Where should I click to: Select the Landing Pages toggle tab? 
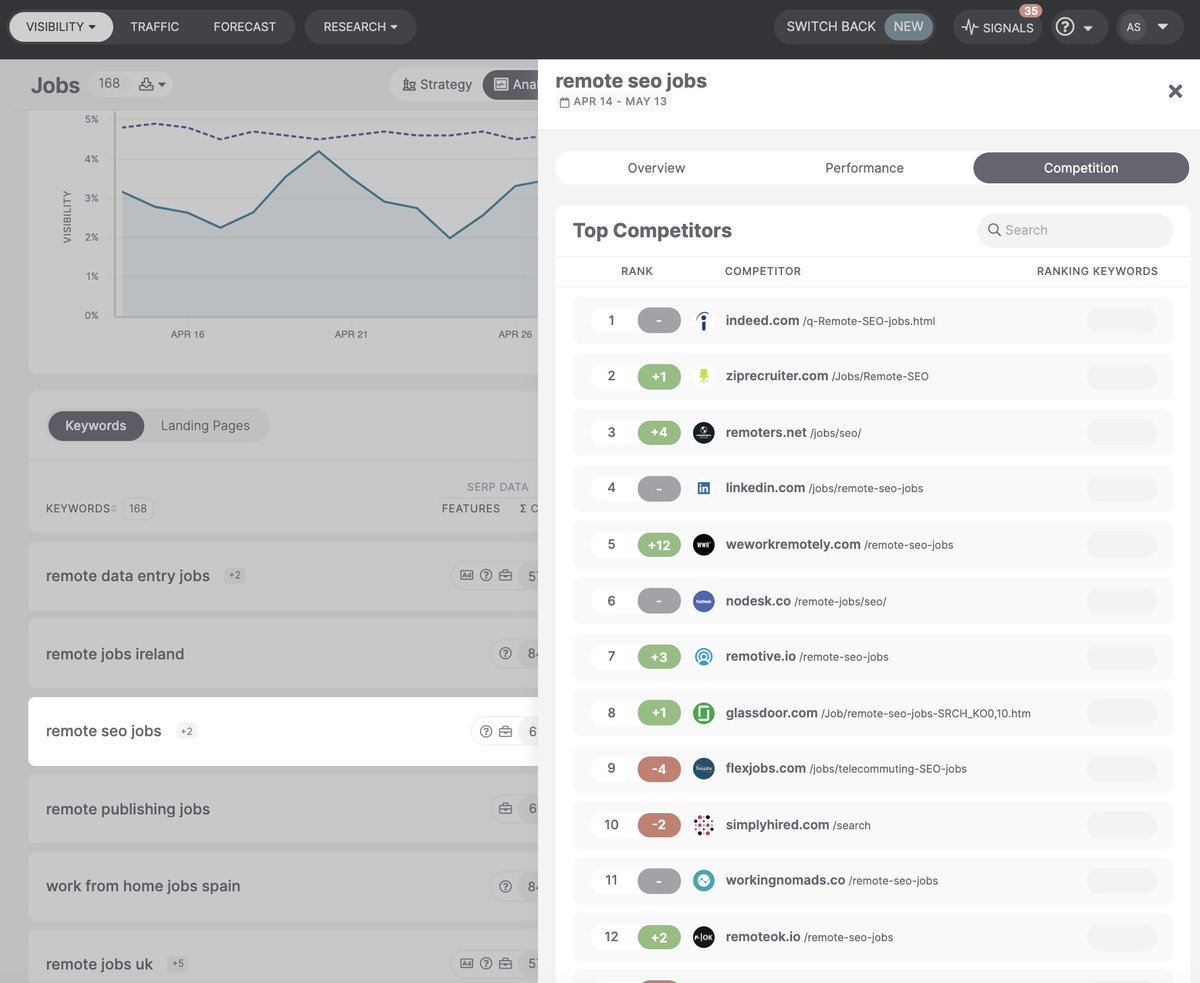click(205, 426)
